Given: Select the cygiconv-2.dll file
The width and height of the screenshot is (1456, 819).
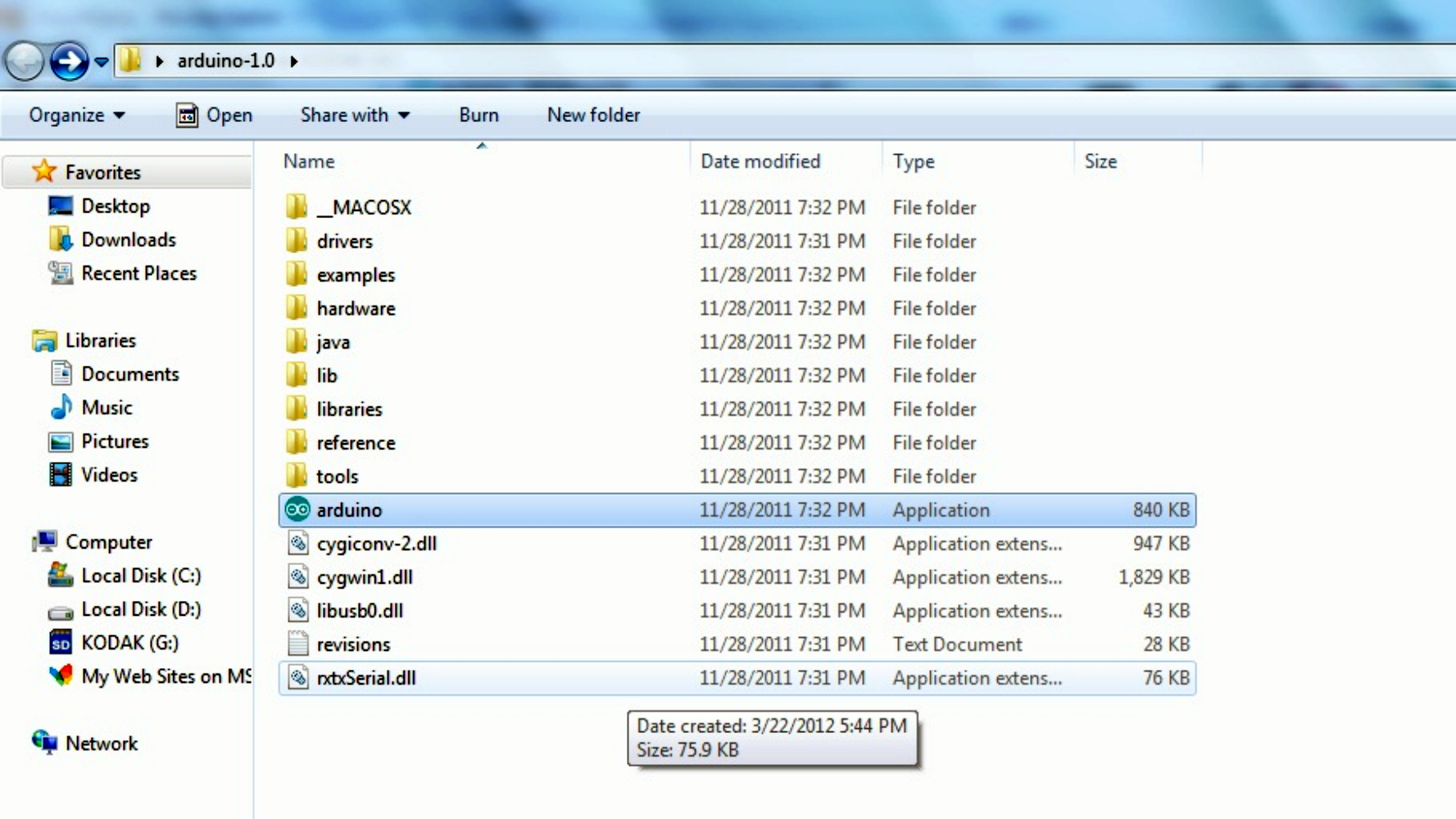Looking at the screenshot, I should tap(737, 543).
